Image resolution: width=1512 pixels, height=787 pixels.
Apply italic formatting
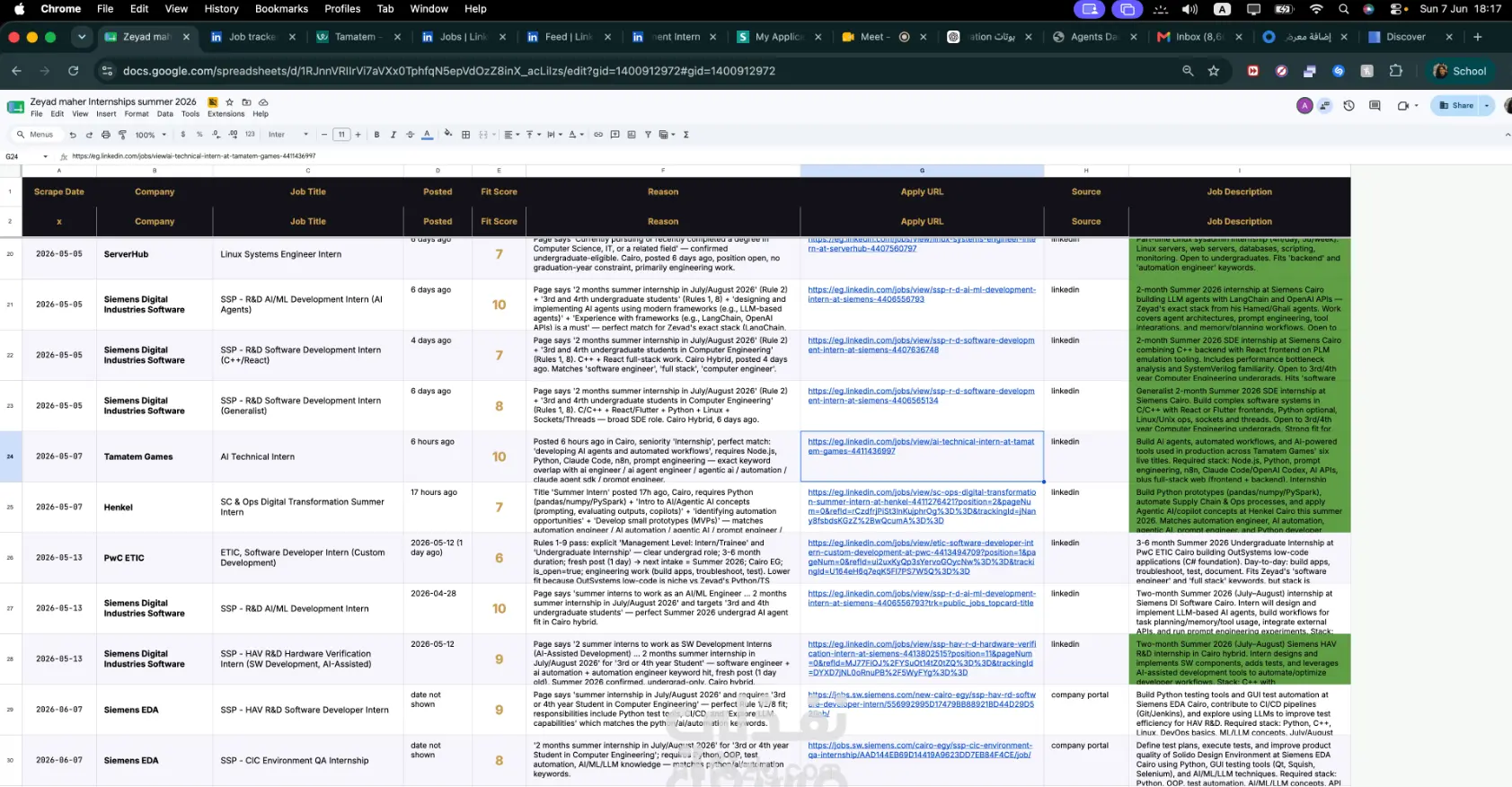click(x=393, y=135)
